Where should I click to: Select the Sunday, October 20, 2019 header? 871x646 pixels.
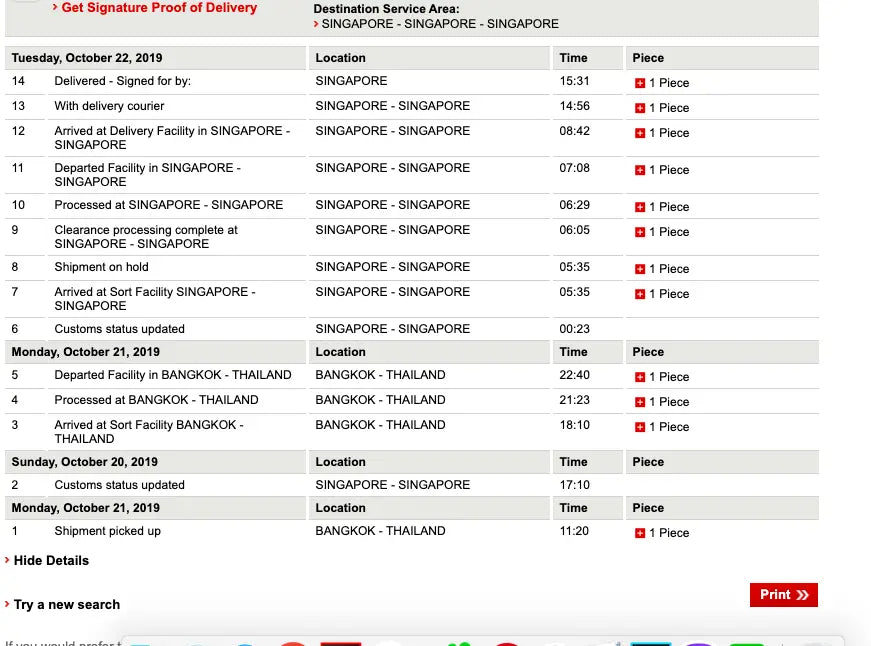click(84, 462)
